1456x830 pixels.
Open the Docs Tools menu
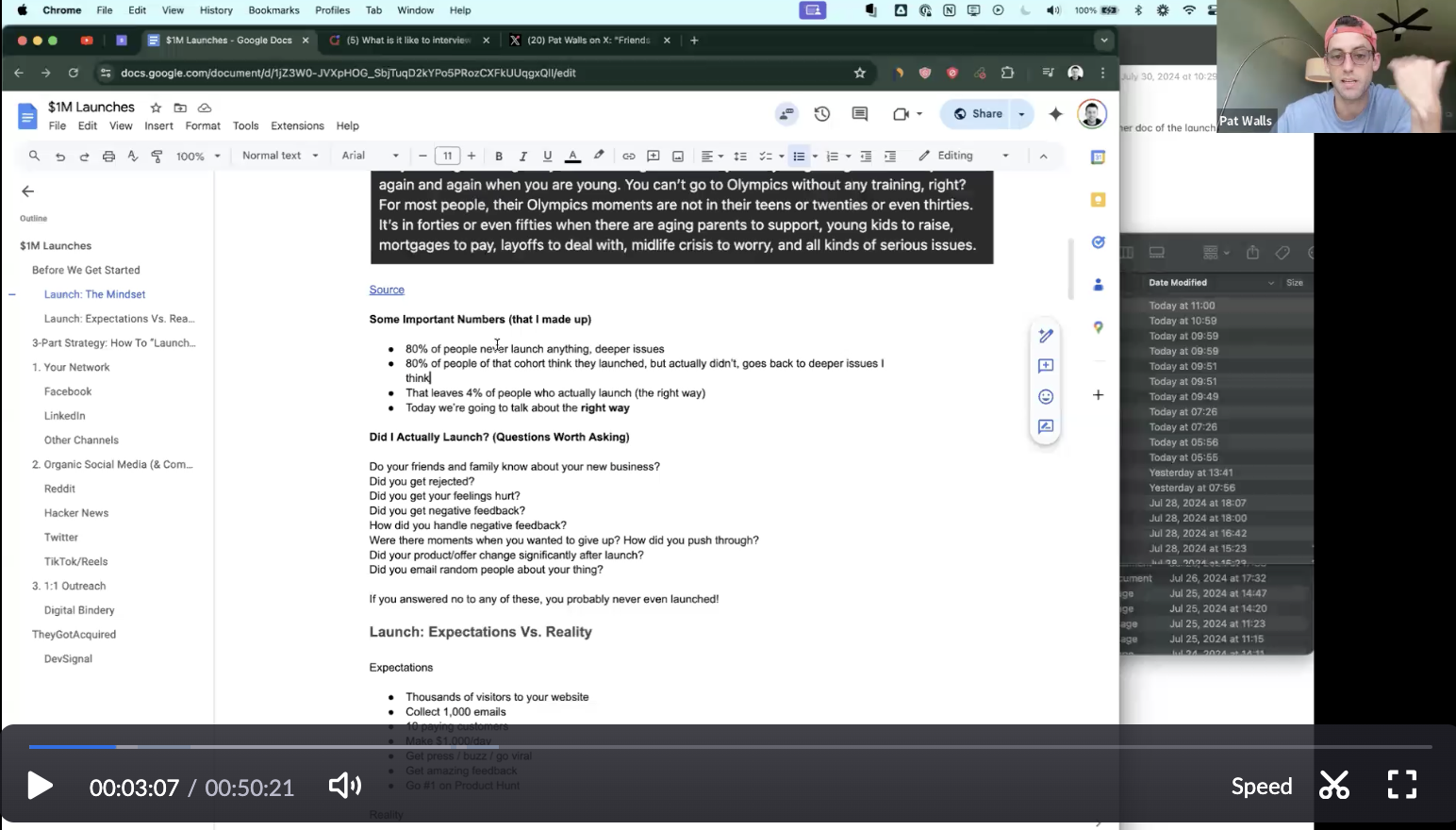(245, 125)
